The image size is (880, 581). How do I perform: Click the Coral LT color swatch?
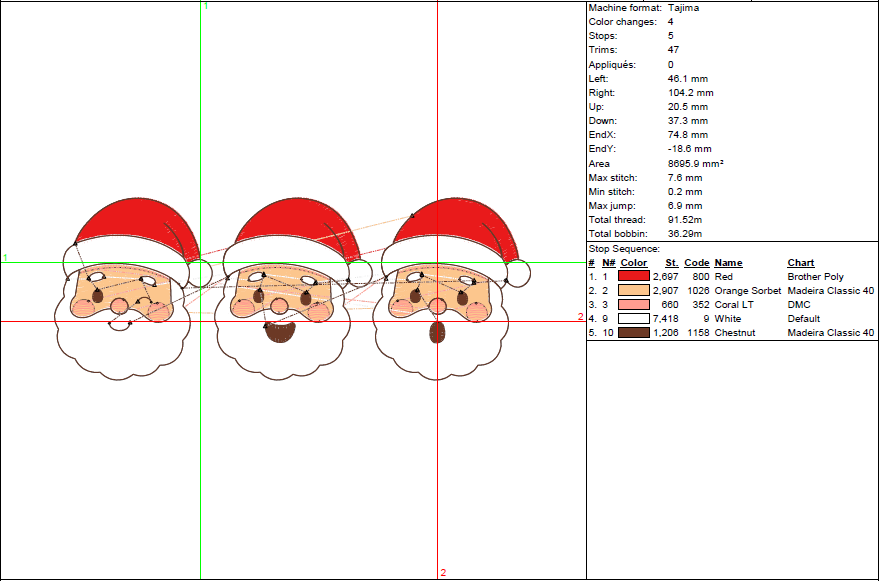[x=633, y=305]
